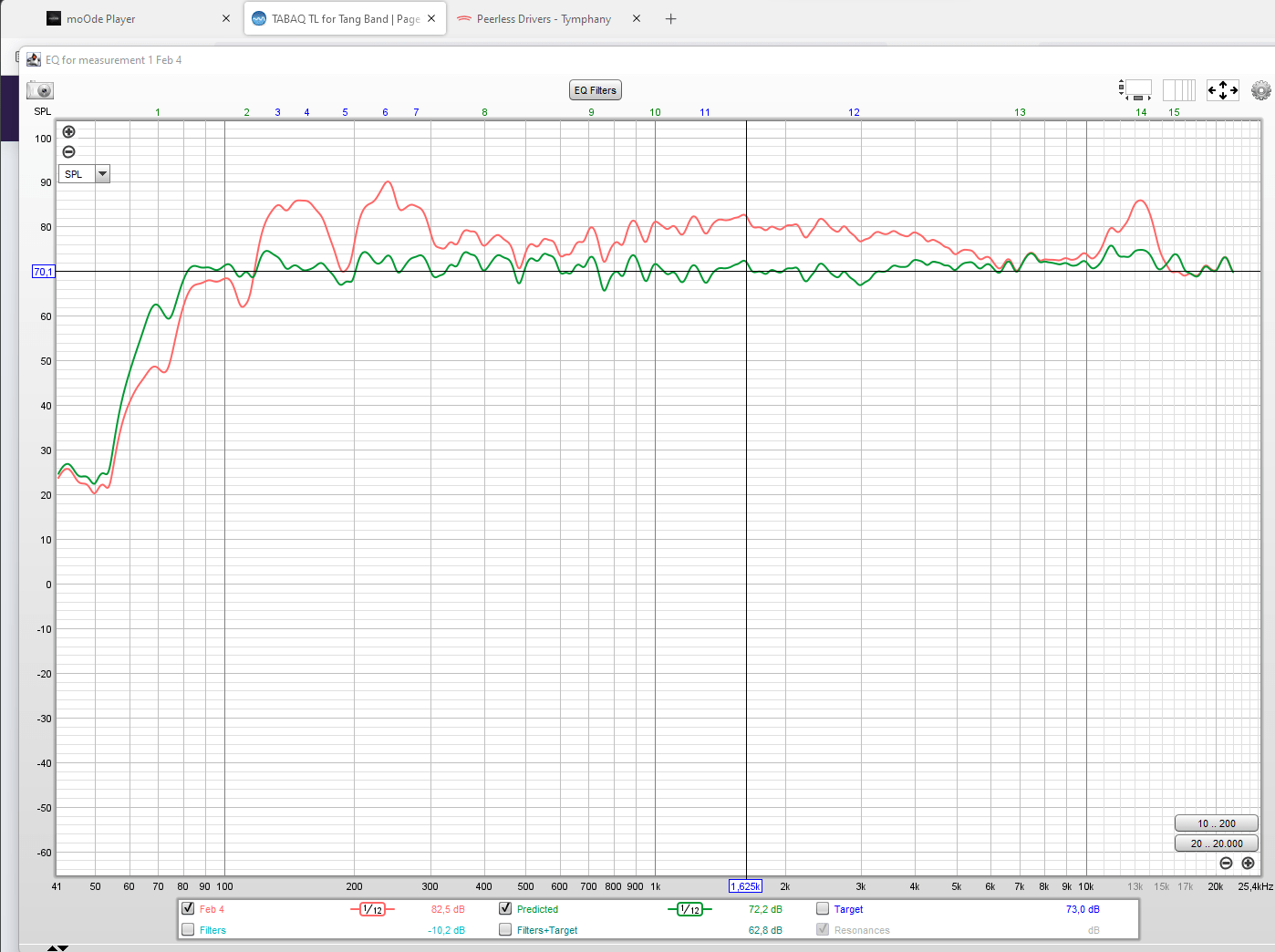Close the TABAQ TL for Tang Band tab
Screen dimensions: 1275x952
431,18
